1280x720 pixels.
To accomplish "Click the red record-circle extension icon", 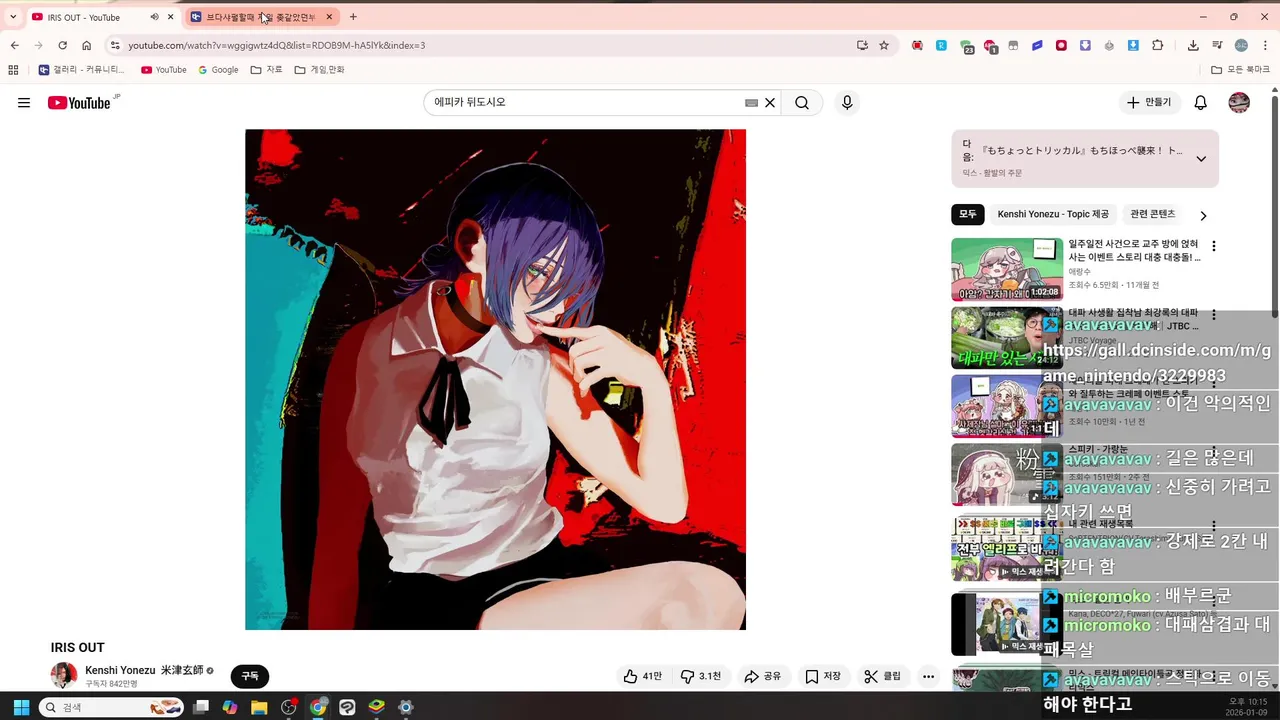I will tap(1061, 45).
